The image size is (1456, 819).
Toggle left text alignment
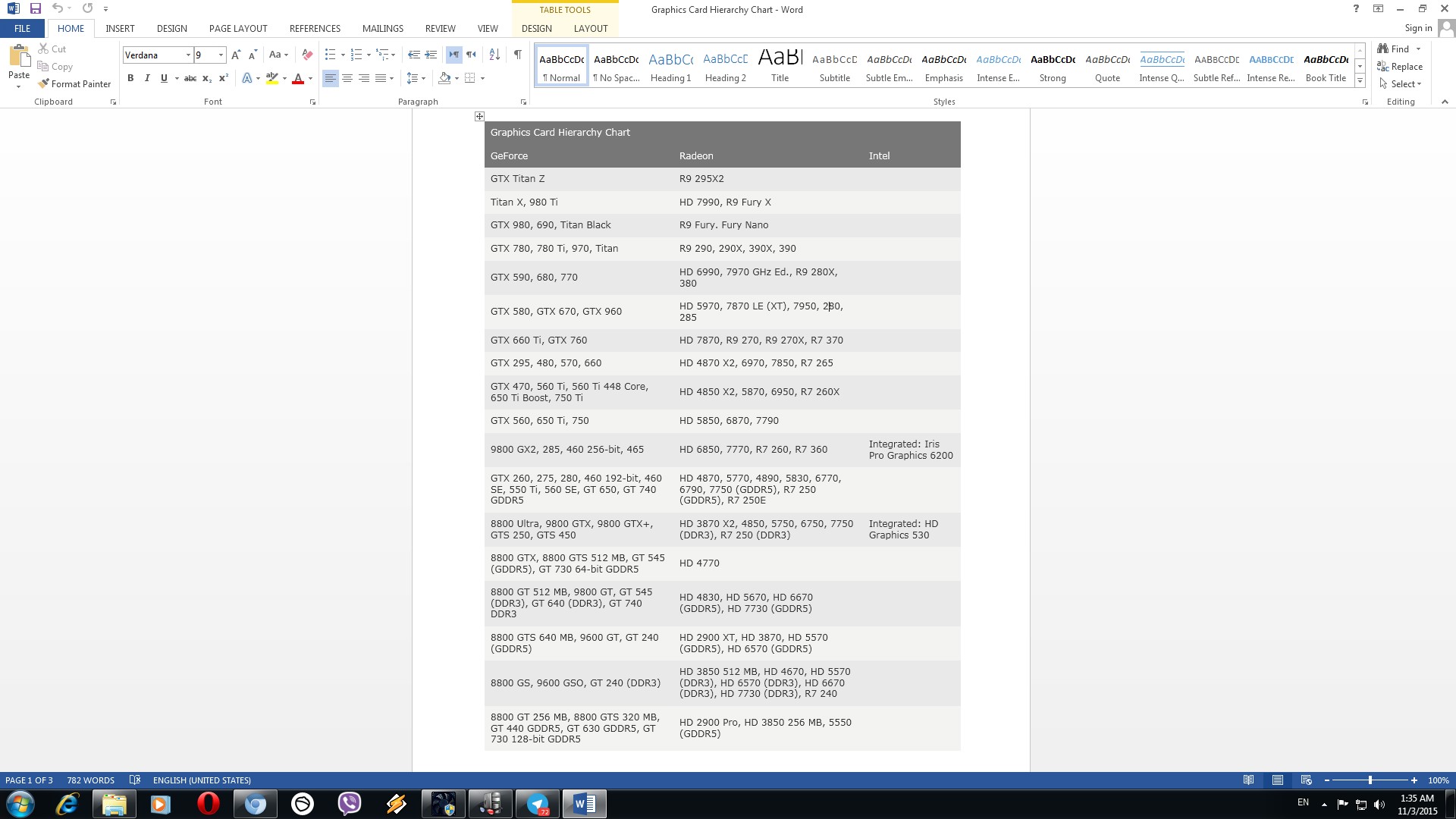tap(331, 78)
